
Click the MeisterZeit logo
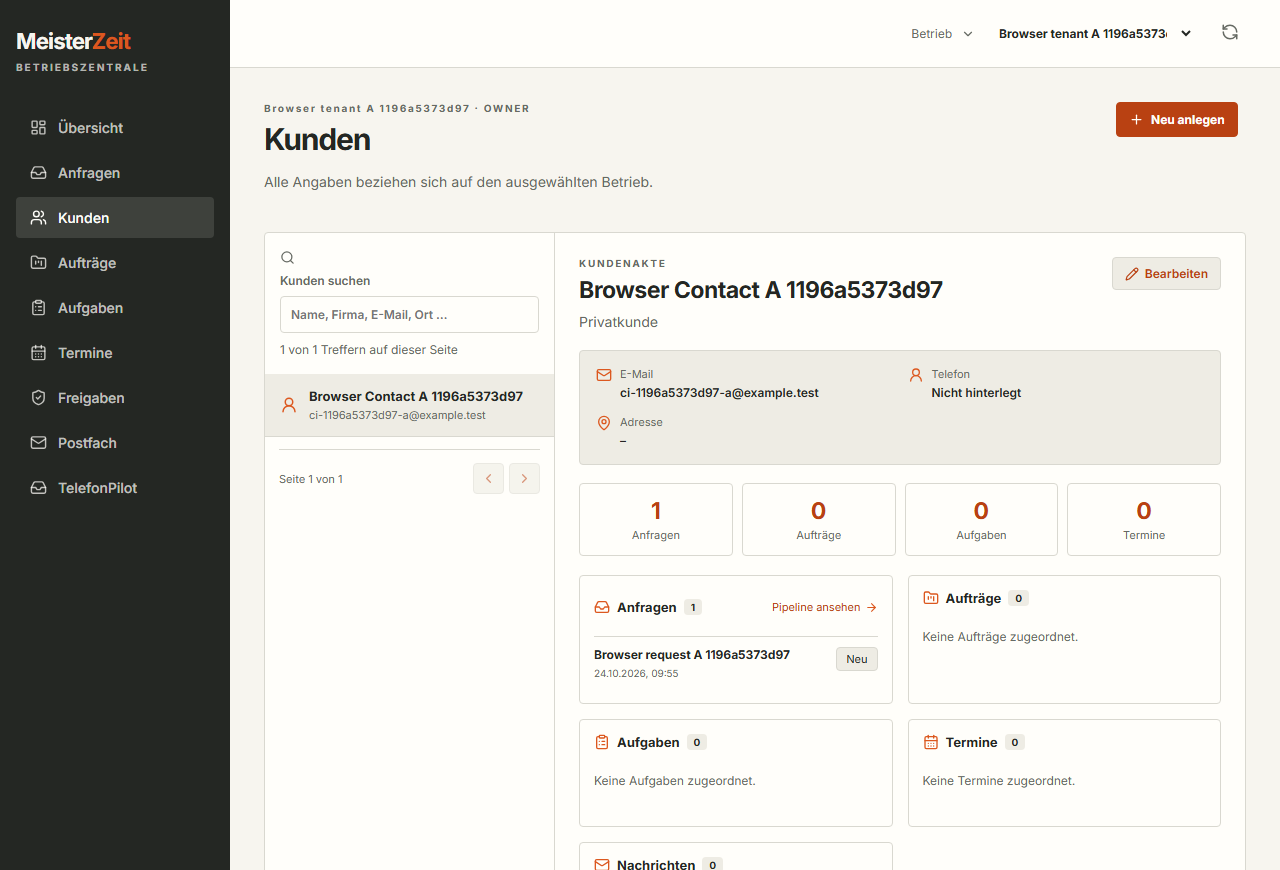click(x=74, y=41)
